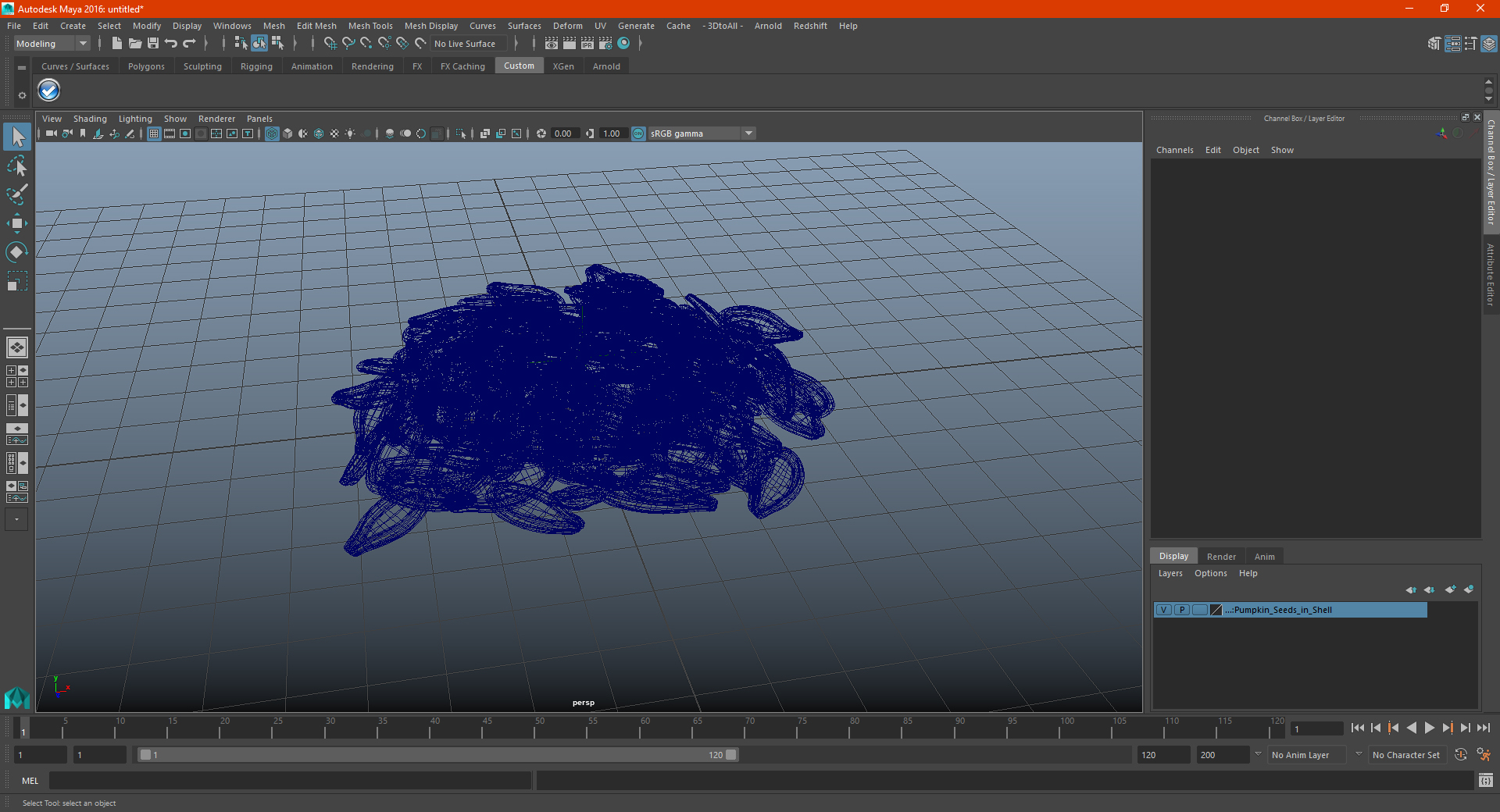Redo the last undone action
1500x812 pixels.
(188, 44)
